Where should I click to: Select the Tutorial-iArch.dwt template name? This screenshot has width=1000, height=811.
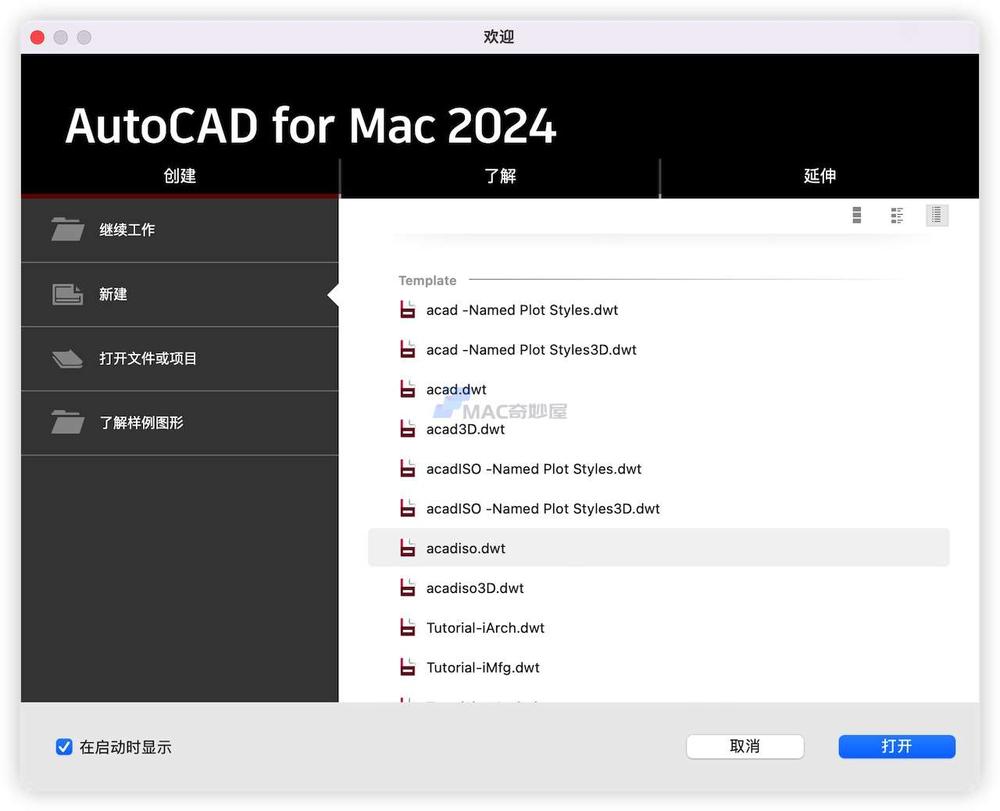(x=485, y=628)
